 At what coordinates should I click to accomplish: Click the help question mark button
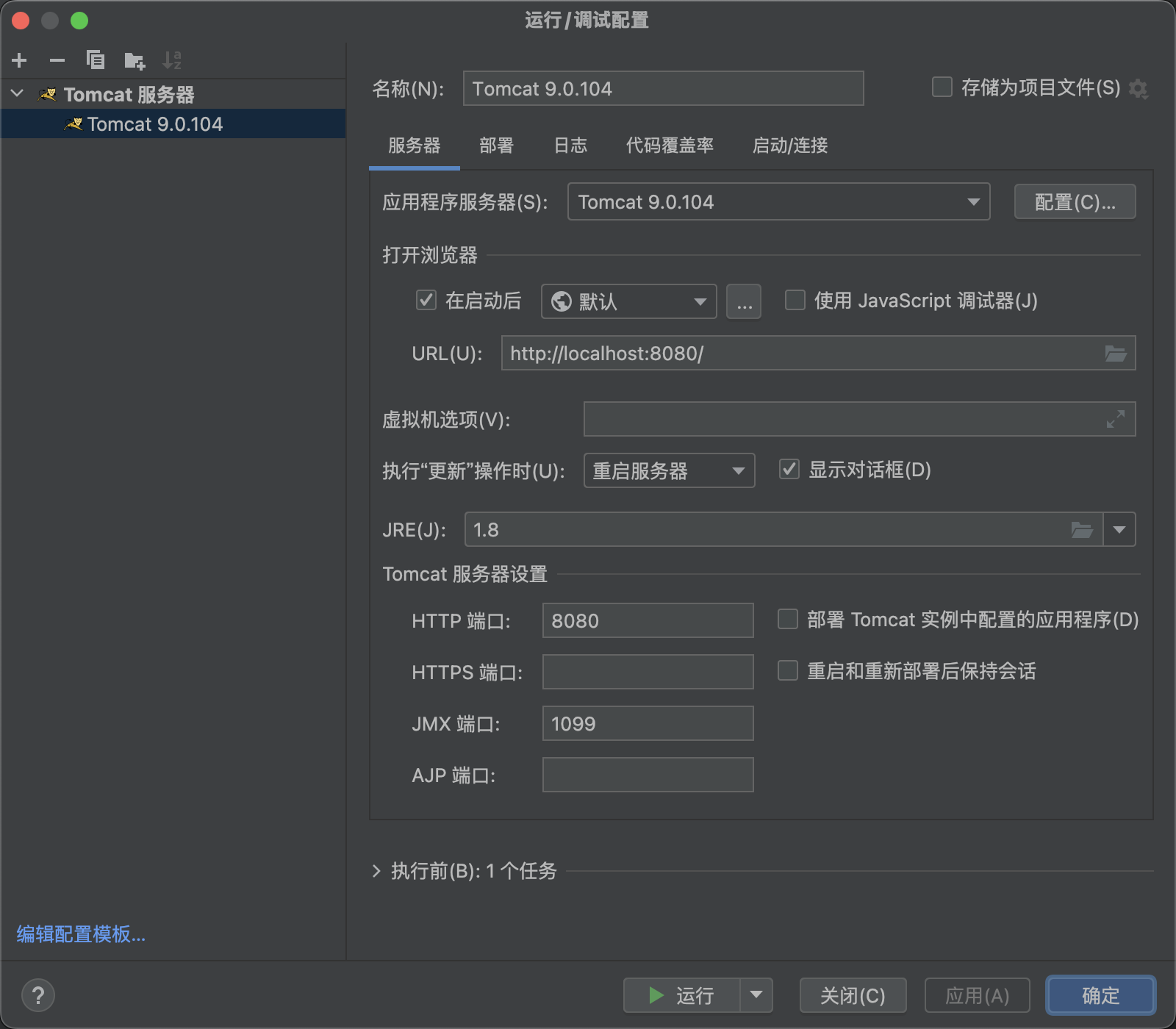coord(38,996)
